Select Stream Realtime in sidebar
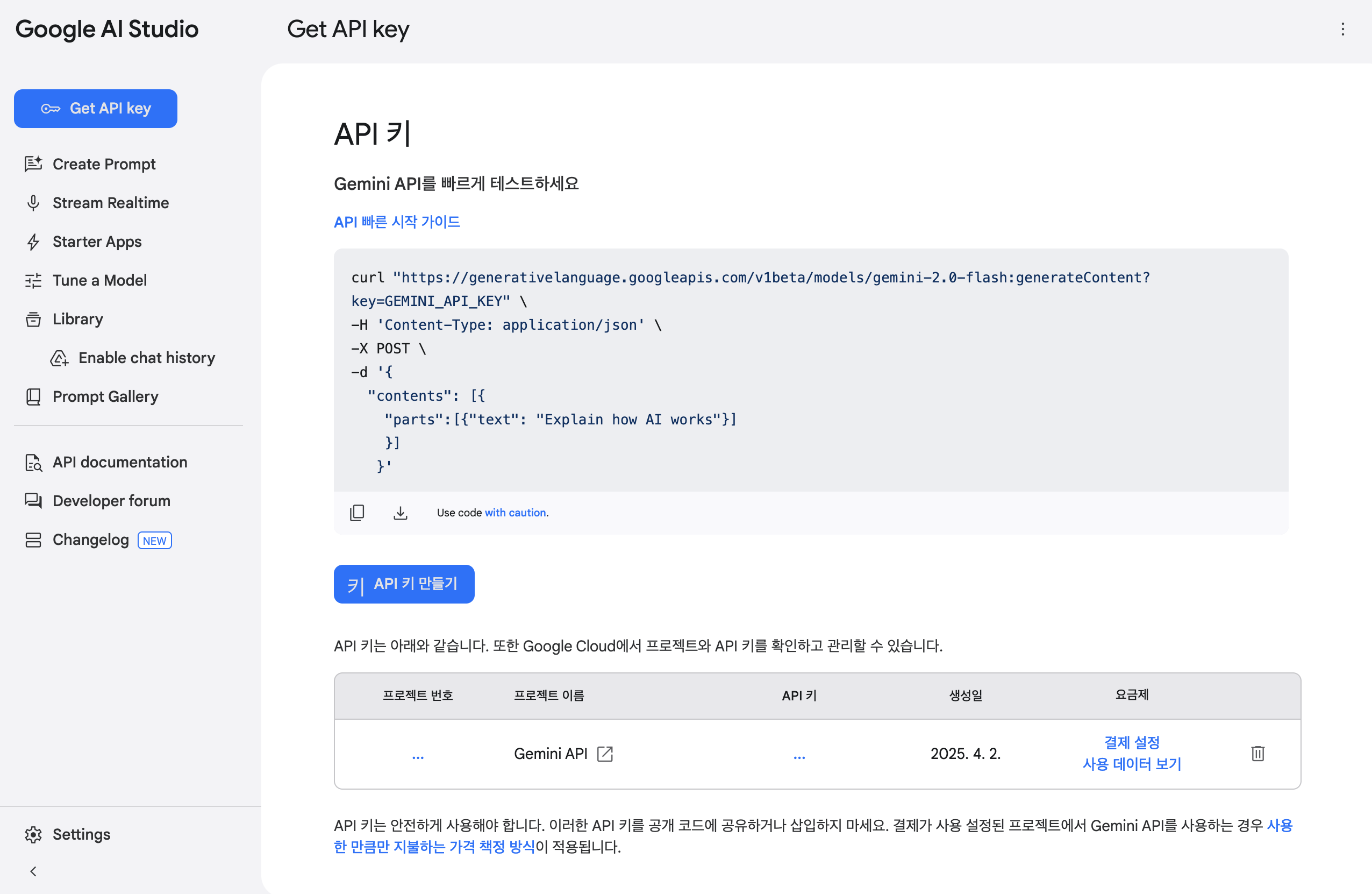Image resolution: width=1372 pixels, height=894 pixels. tap(111, 203)
